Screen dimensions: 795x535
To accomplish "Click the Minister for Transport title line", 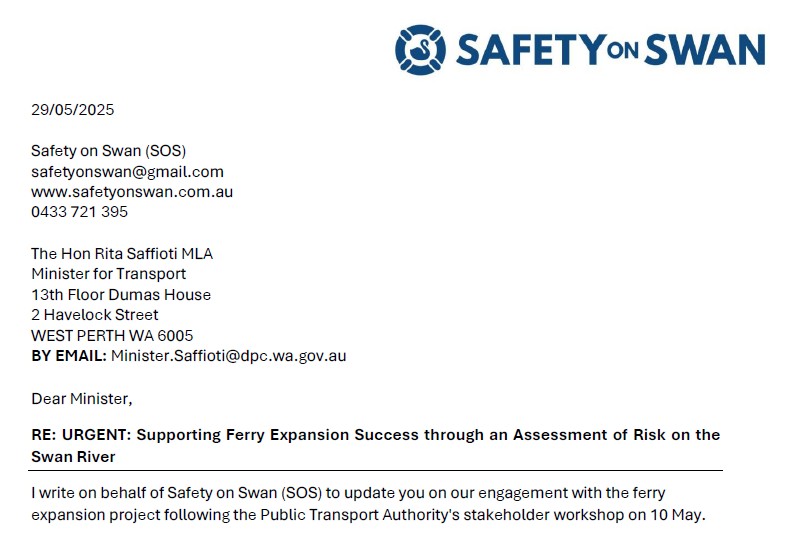I will (x=108, y=274).
